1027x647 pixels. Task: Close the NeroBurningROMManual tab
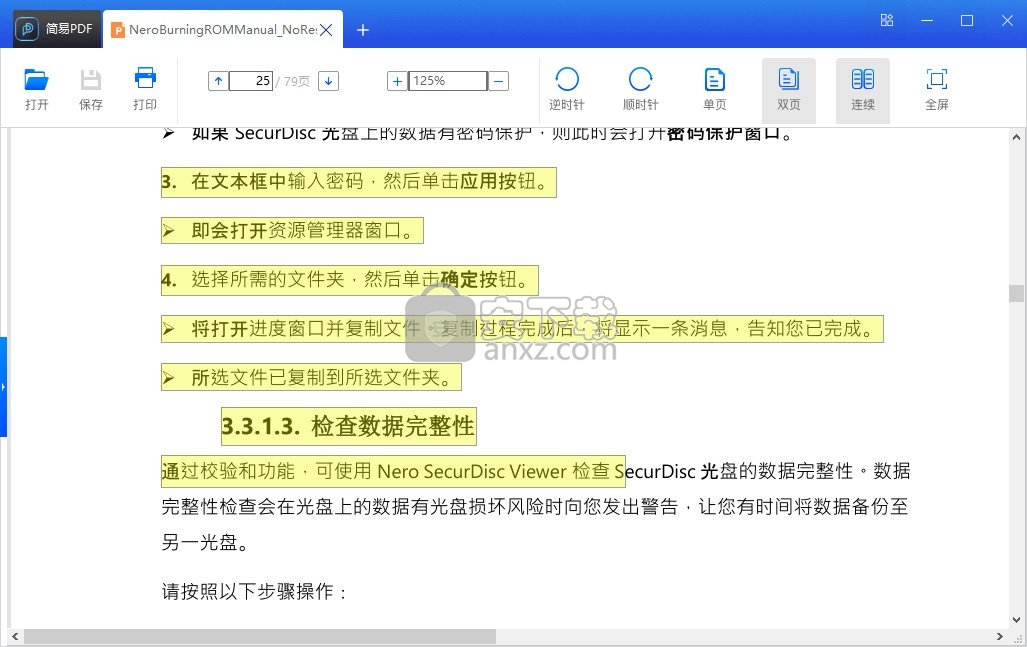[326, 30]
